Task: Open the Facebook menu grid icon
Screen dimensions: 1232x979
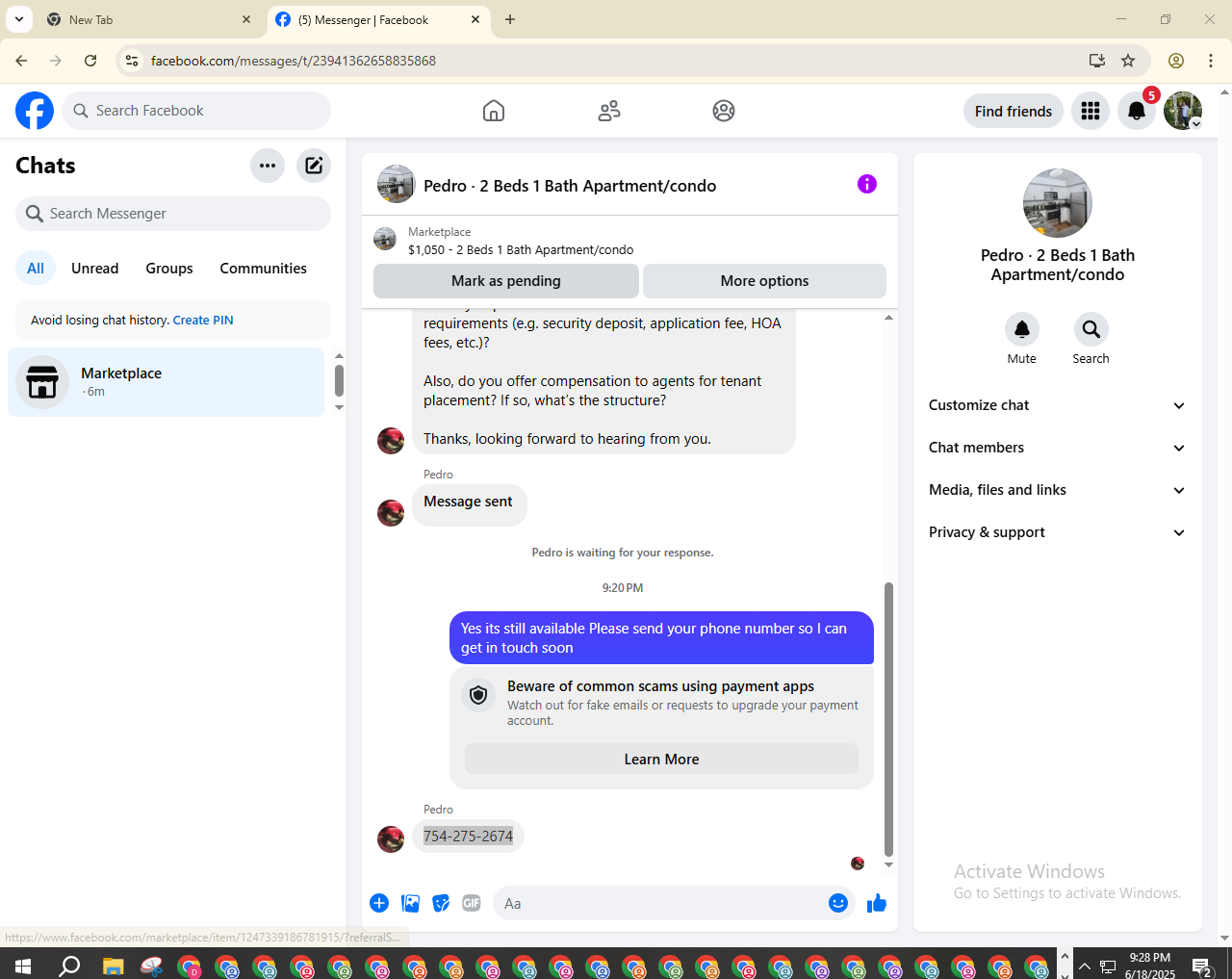Action: pos(1091,111)
